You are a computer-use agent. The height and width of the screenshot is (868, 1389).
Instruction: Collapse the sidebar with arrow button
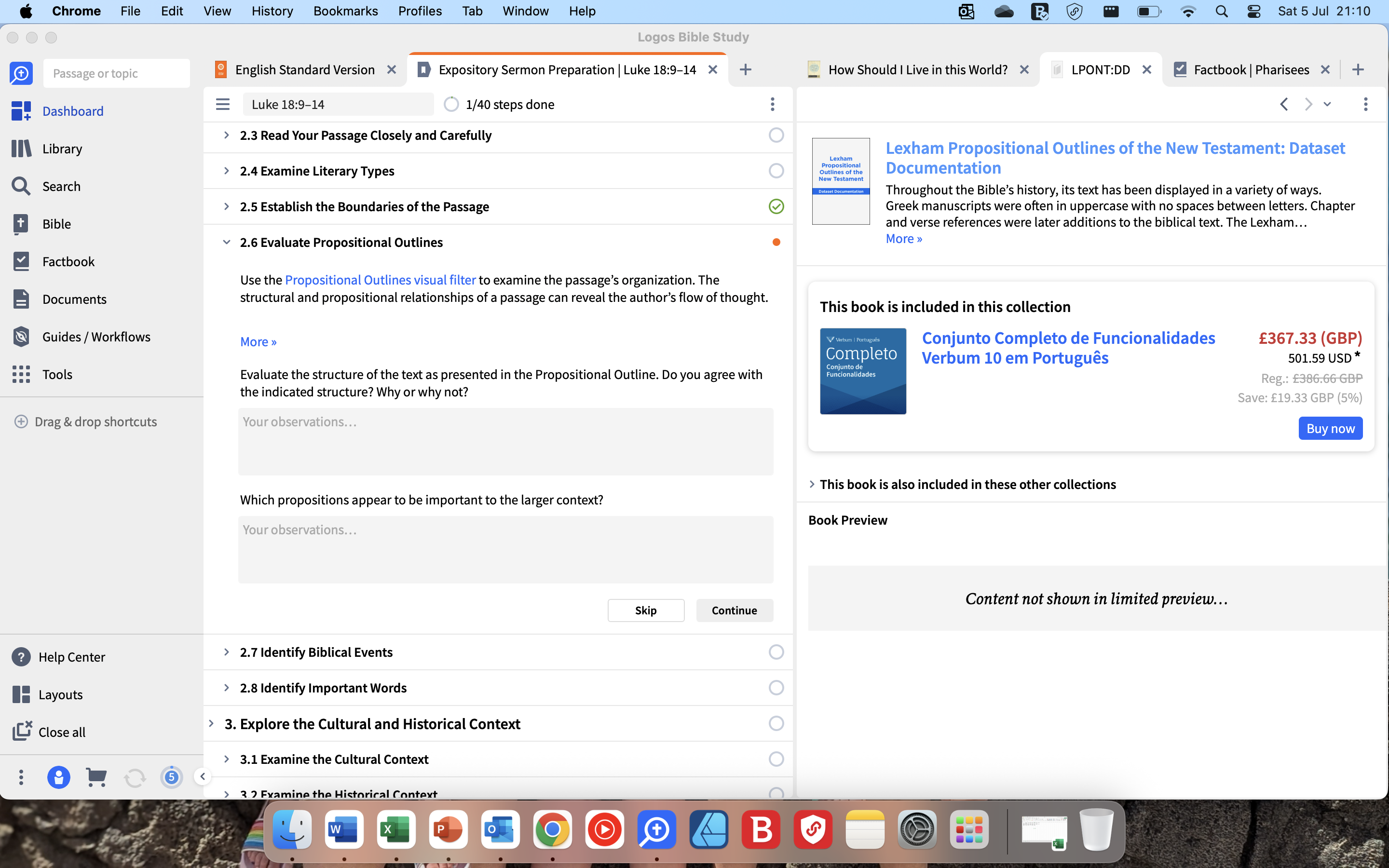(202, 777)
